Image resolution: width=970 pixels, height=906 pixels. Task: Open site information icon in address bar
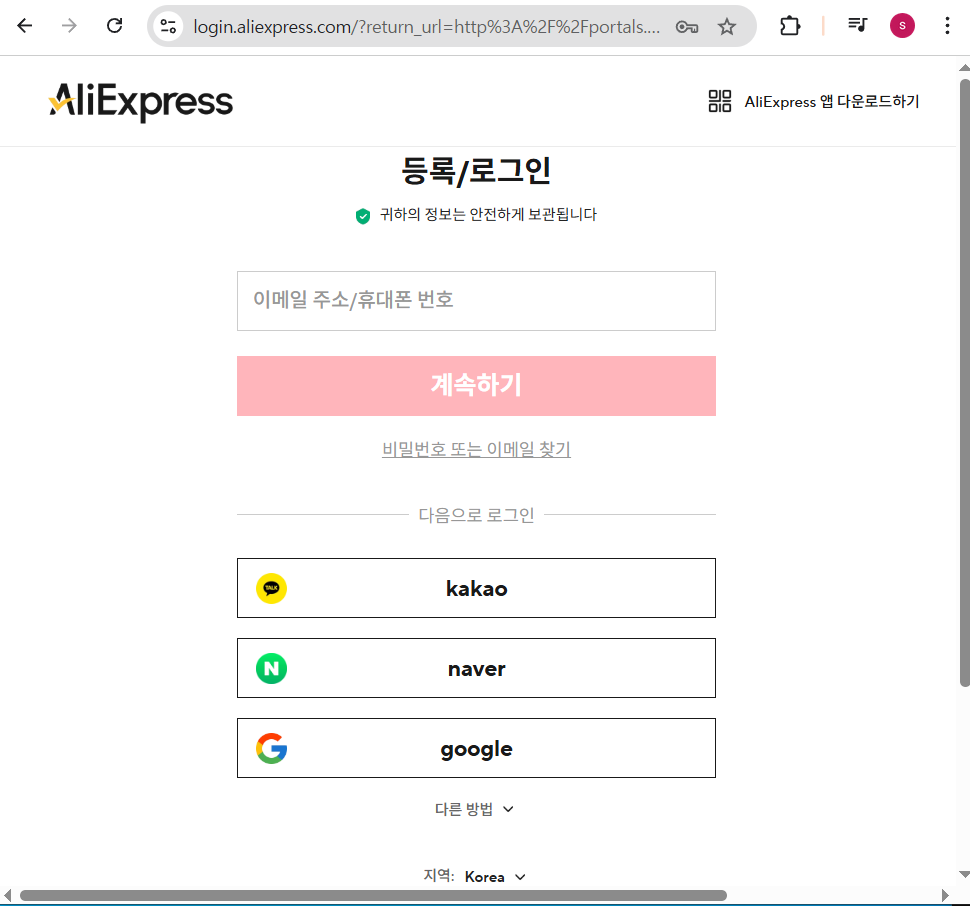[x=168, y=26]
